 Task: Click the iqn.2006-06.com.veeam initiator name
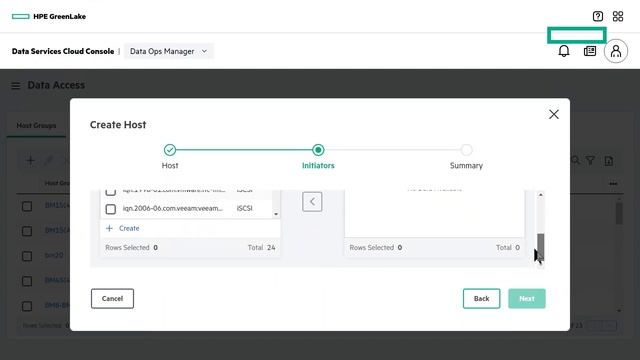pos(173,208)
